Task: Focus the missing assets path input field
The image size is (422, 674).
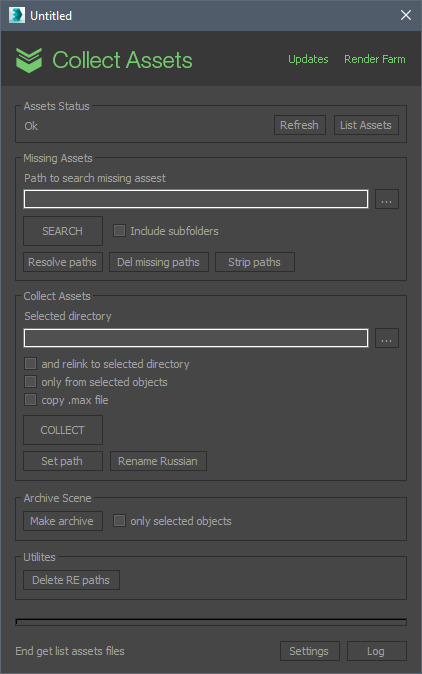Action: point(196,199)
